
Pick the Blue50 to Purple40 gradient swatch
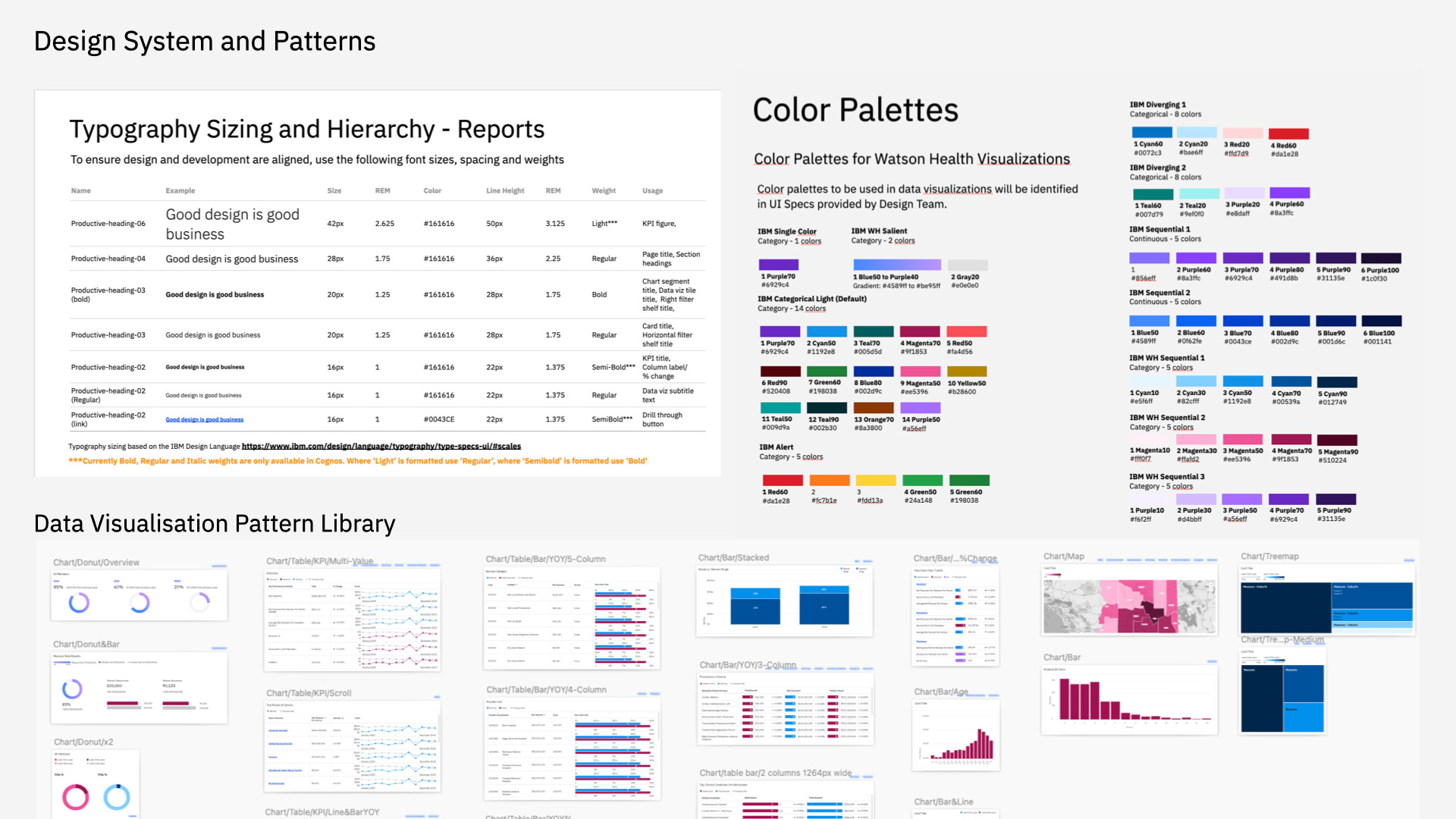(897, 265)
